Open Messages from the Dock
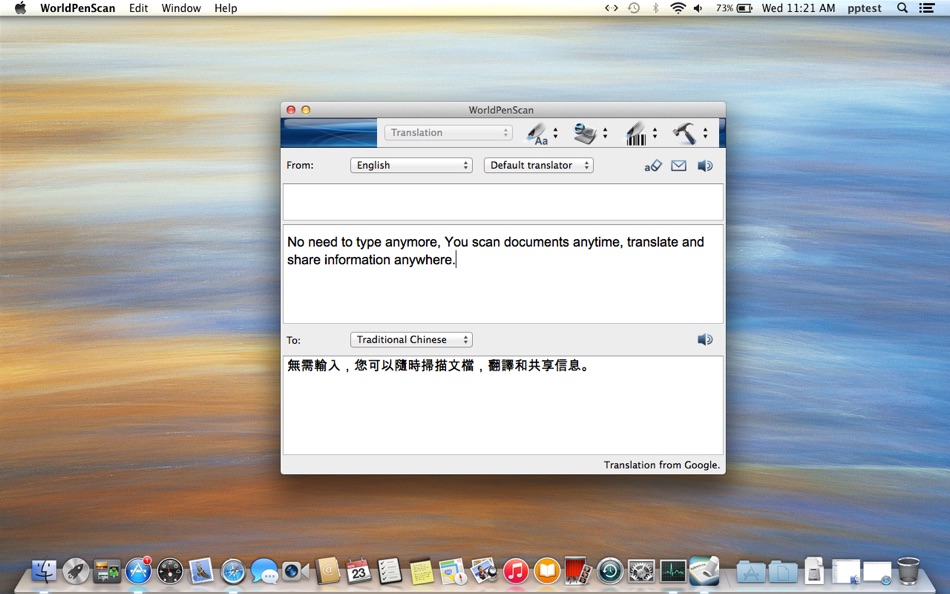 (x=264, y=571)
